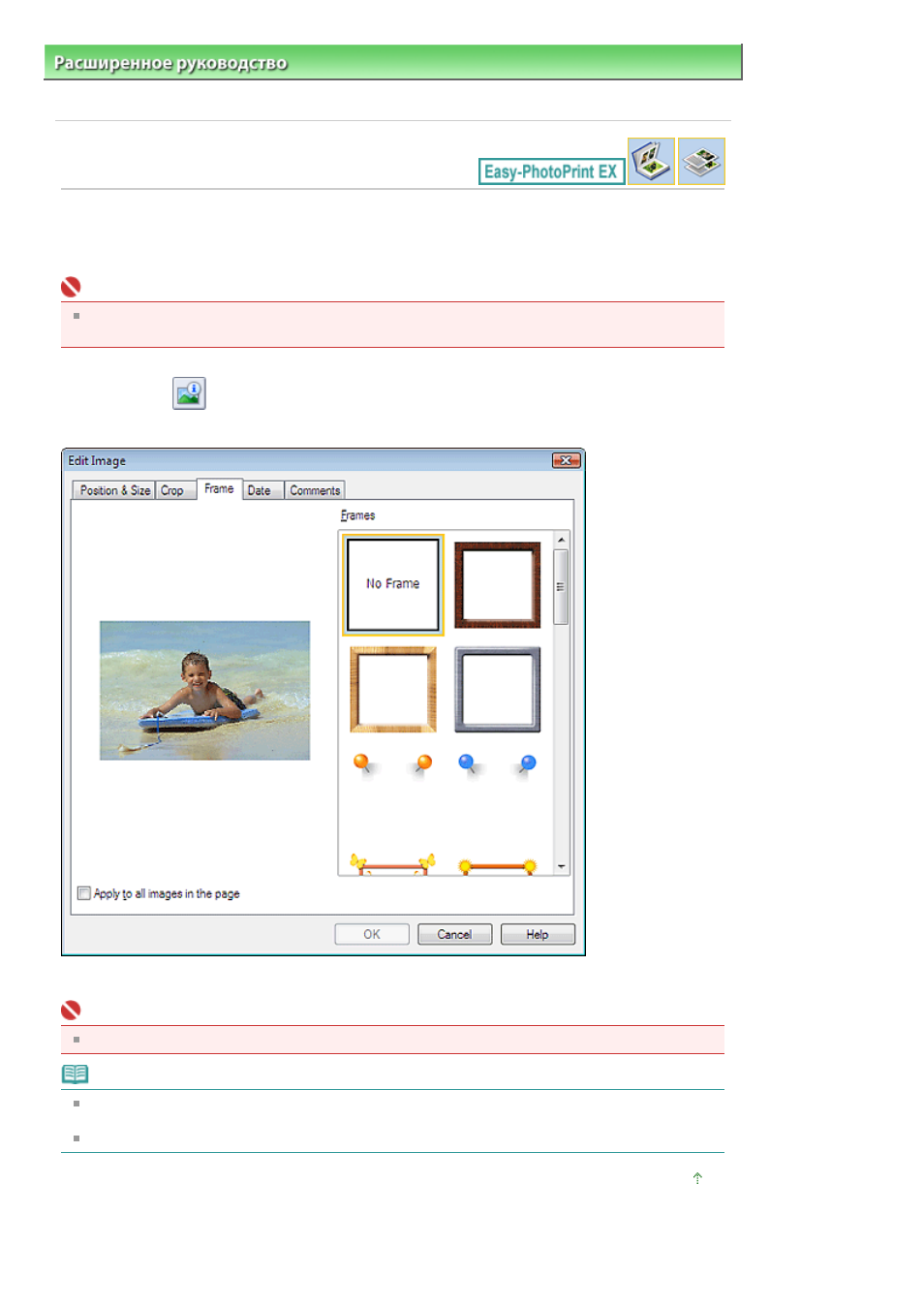Switch to the Comments tab
The height and width of the screenshot is (1308, 924).
(x=315, y=490)
